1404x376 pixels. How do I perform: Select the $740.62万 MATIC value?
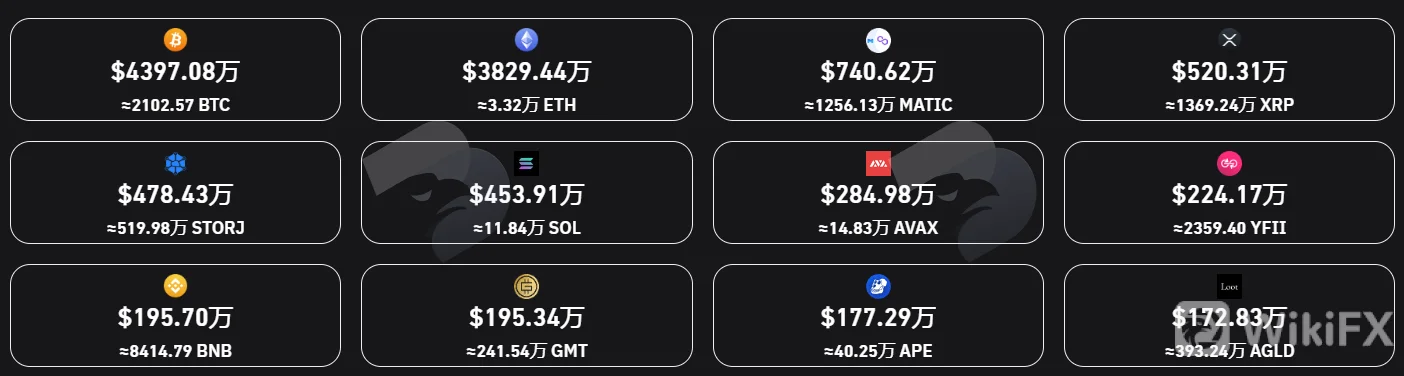[878, 72]
